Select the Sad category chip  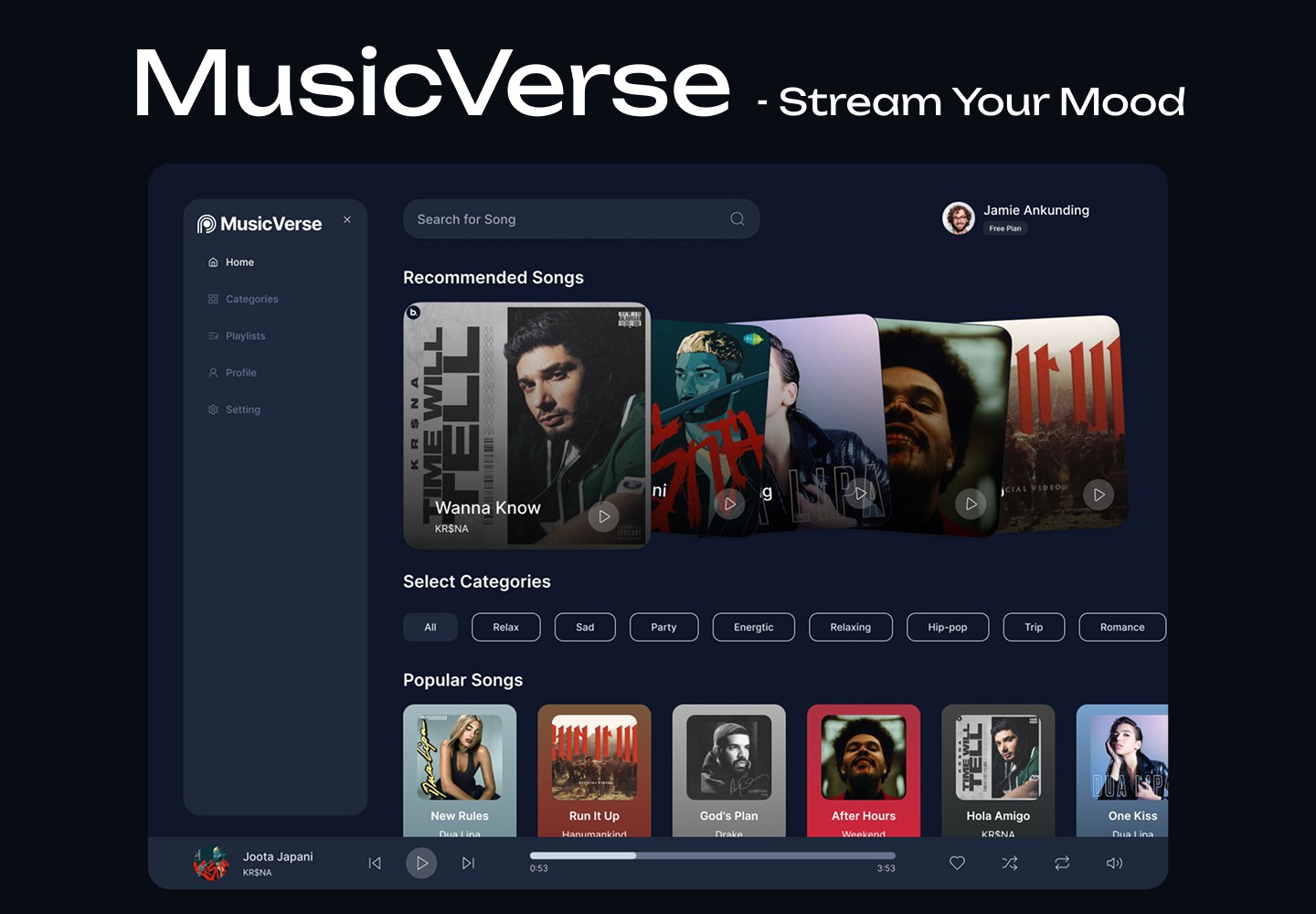click(585, 627)
